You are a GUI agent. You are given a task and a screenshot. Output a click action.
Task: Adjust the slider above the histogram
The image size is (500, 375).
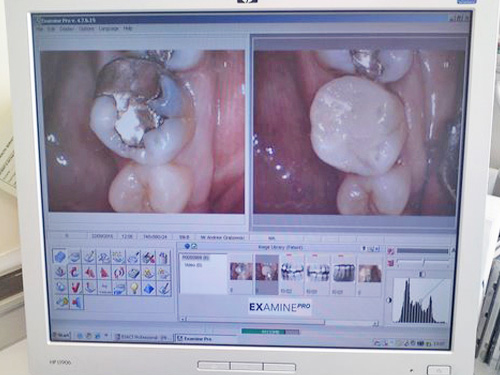424,262
